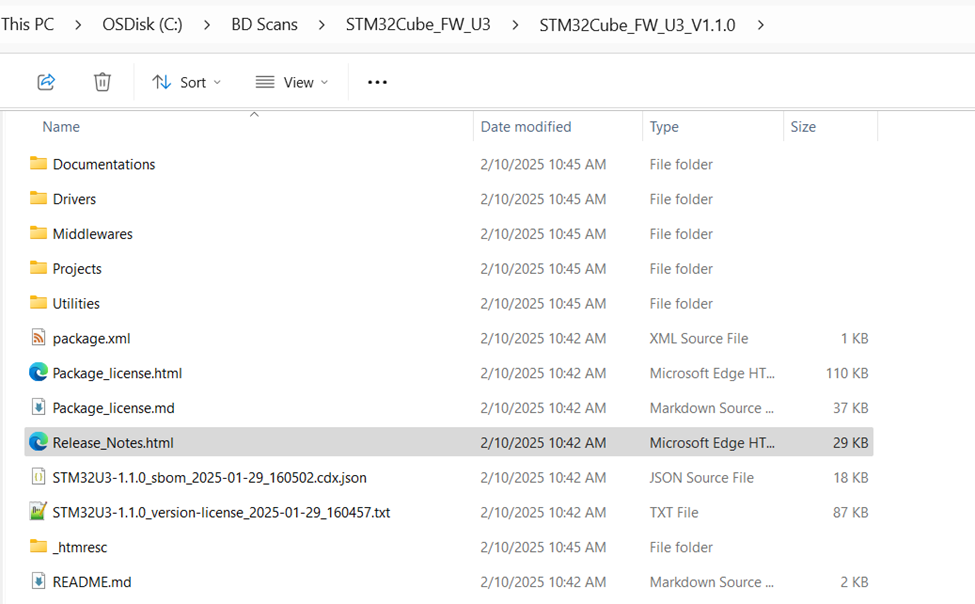Click the Size column header
The image size is (975, 604).
[x=803, y=127]
